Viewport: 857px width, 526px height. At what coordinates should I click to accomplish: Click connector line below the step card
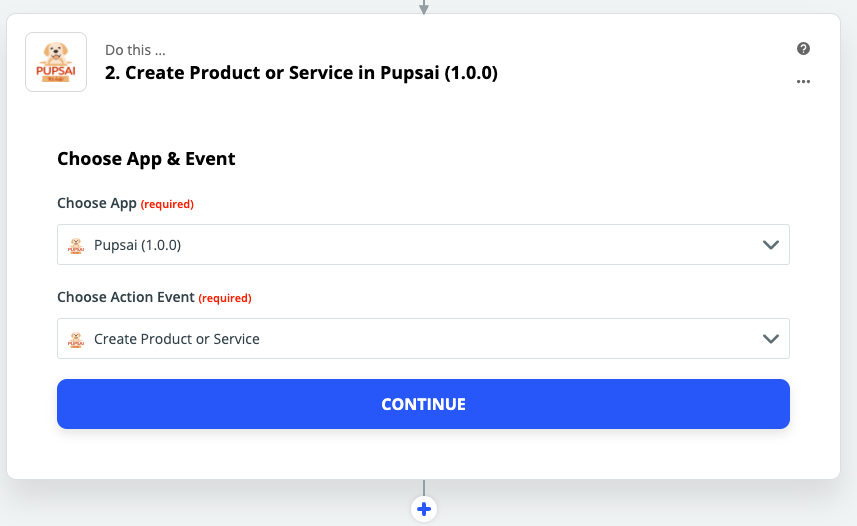pyautogui.click(x=424, y=488)
